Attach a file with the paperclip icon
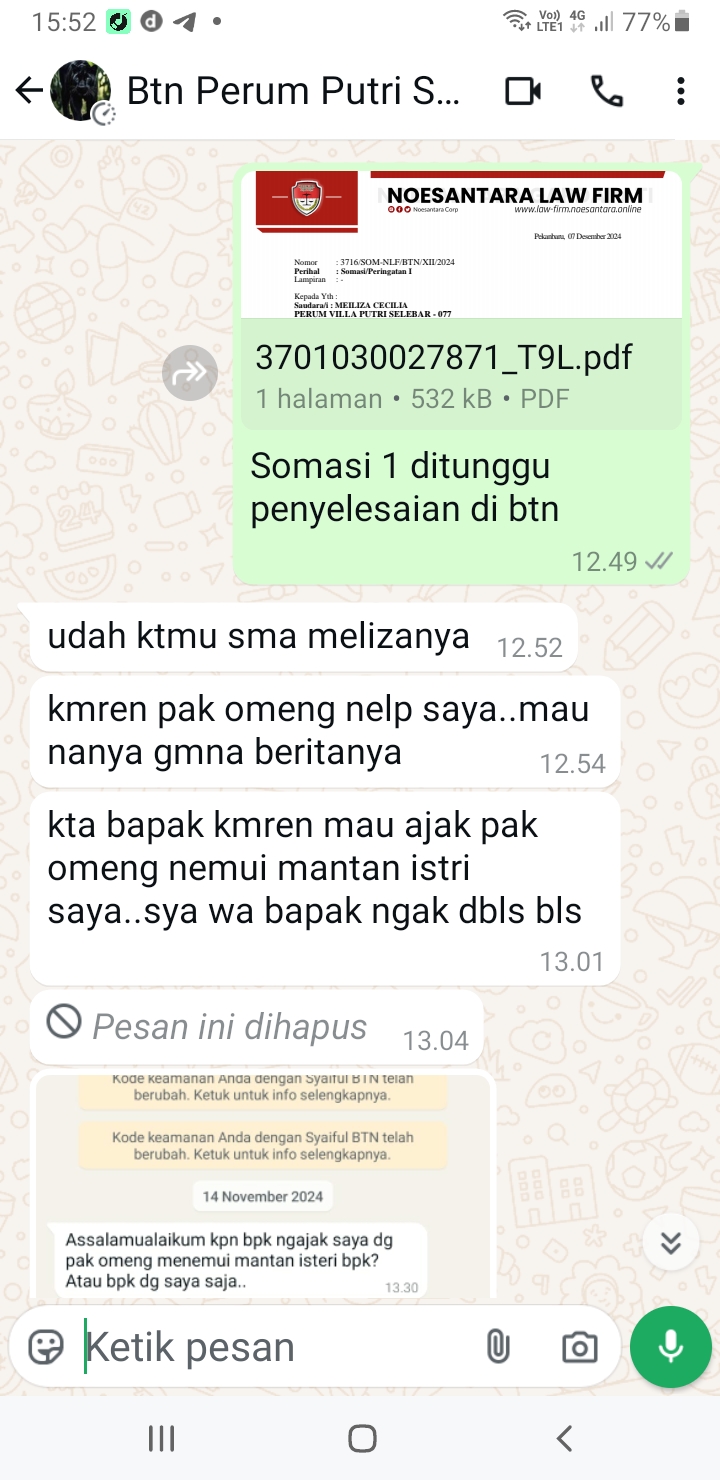Image resolution: width=720 pixels, height=1480 pixels. (x=498, y=1347)
